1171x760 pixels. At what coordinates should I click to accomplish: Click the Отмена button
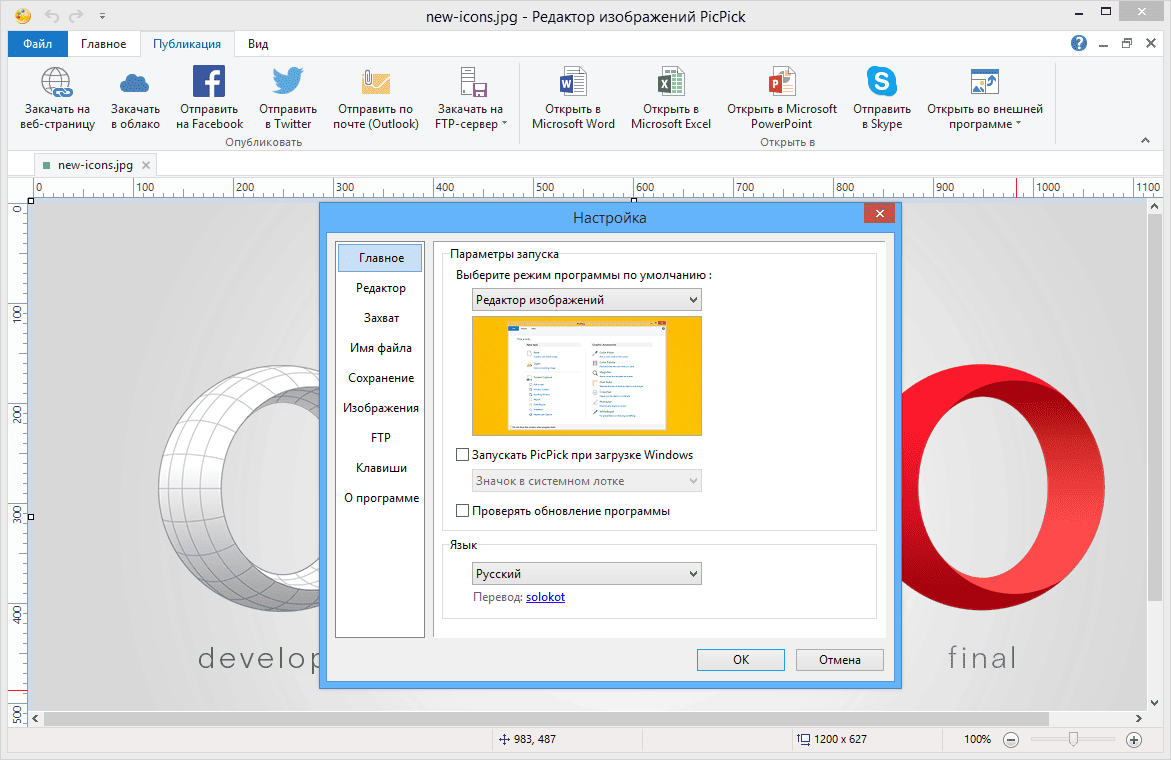839,660
